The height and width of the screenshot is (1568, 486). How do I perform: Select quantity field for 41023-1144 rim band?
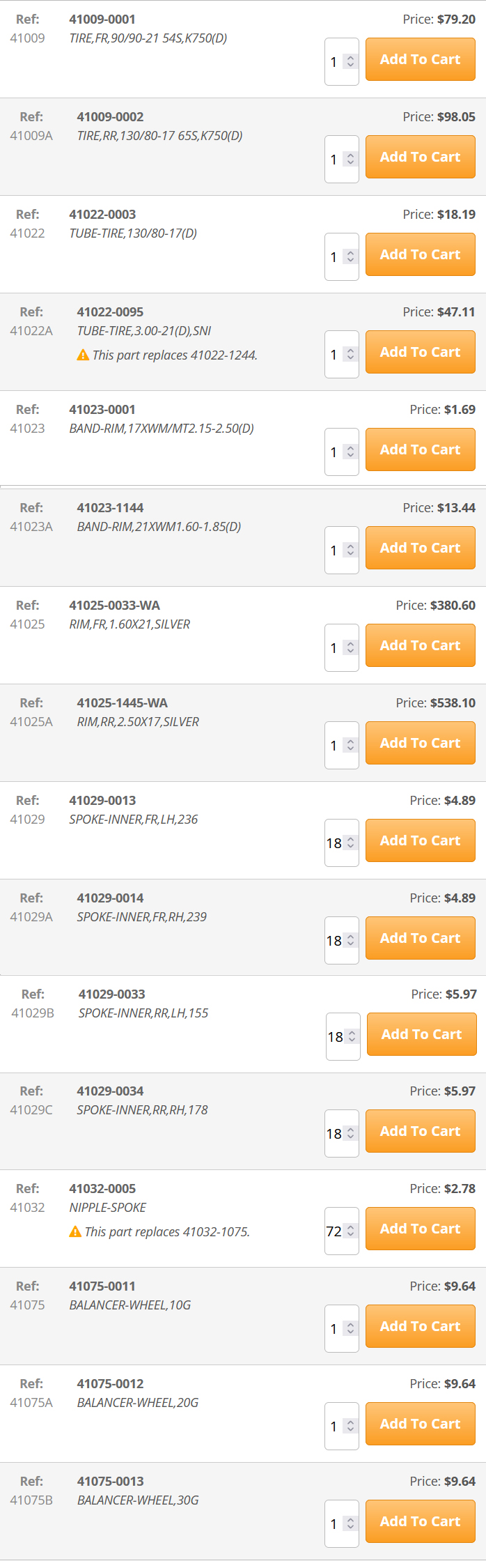coord(341,550)
